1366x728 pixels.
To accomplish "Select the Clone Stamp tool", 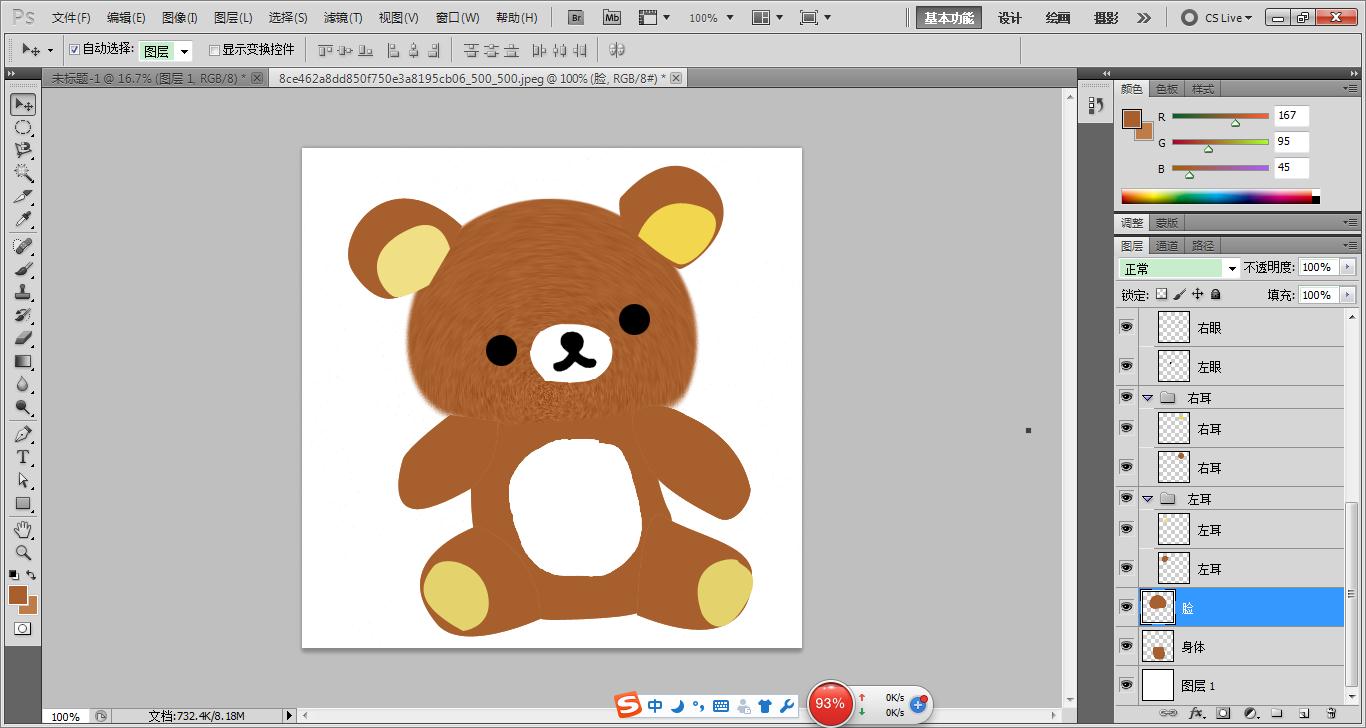I will click(x=23, y=292).
